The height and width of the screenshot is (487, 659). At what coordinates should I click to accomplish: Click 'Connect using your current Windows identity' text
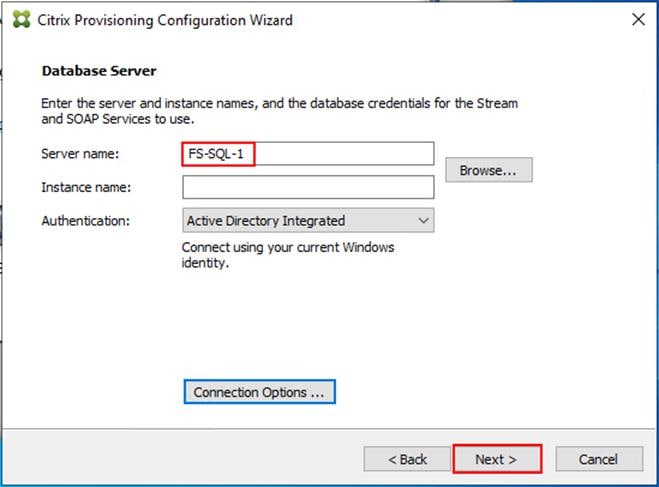[288, 255]
